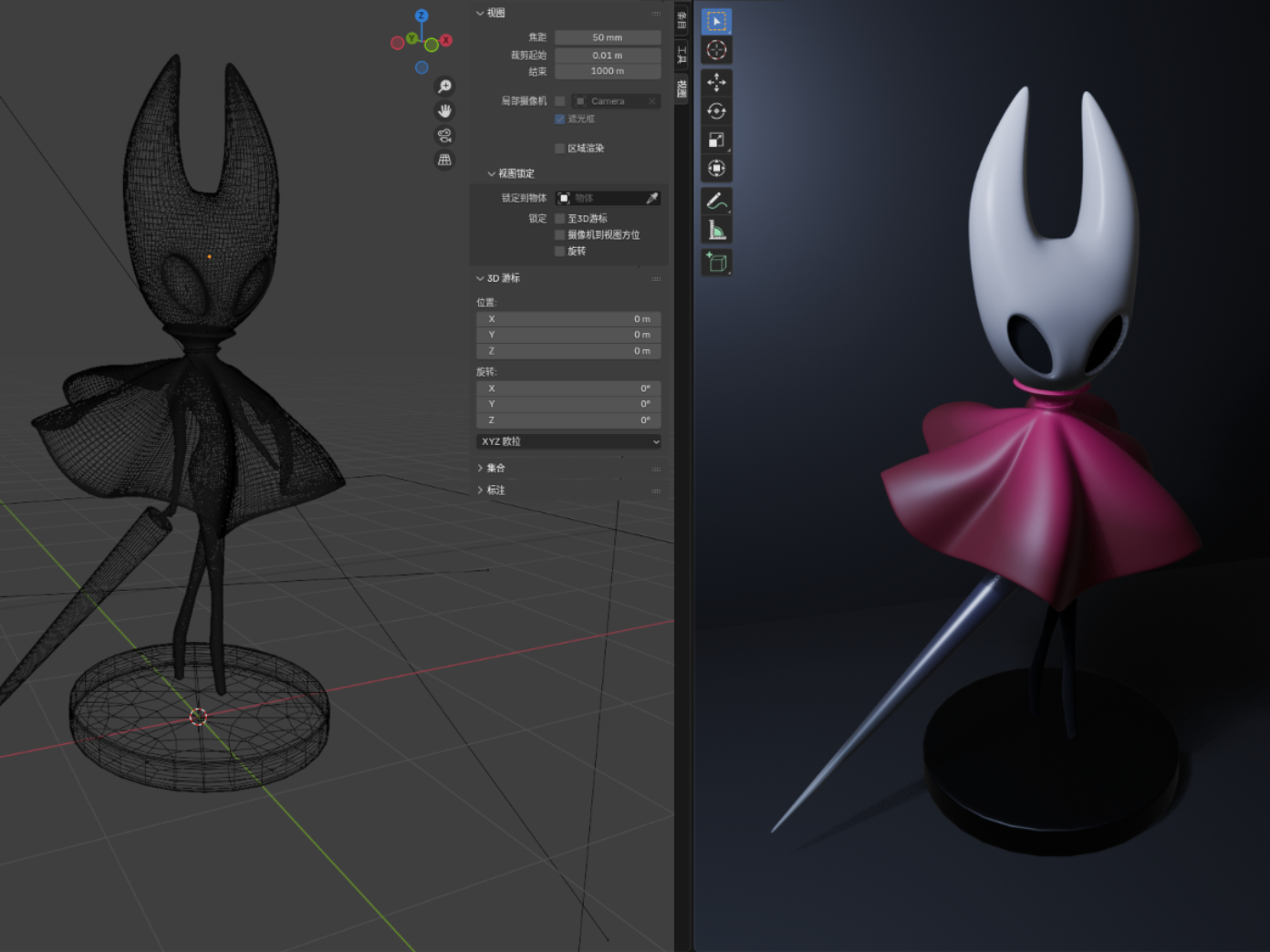The height and width of the screenshot is (952, 1270).
Task: Enable 至3D游标 view lock option
Action: (559, 218)
